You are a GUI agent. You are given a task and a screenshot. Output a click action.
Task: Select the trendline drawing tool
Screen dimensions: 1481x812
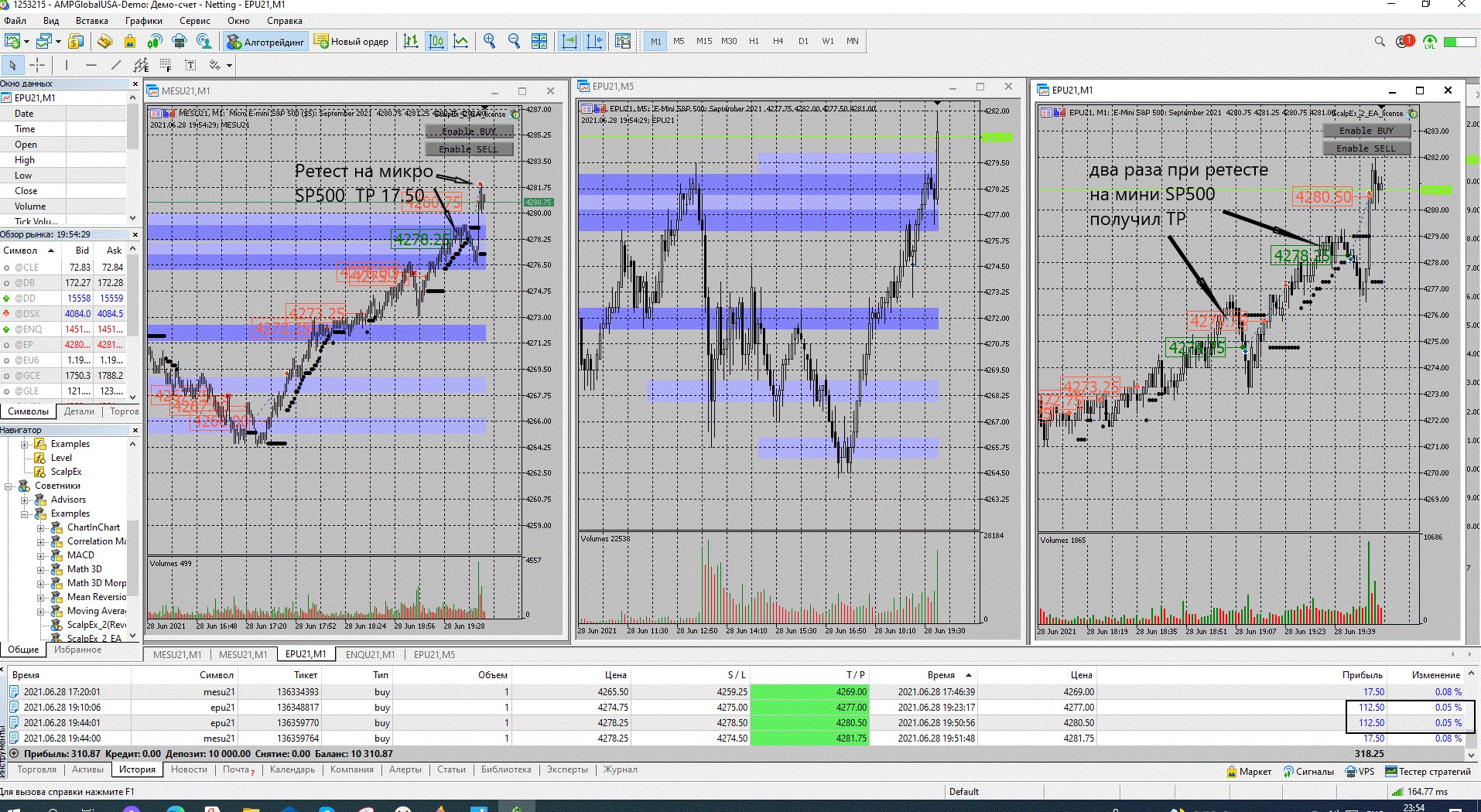116,65
